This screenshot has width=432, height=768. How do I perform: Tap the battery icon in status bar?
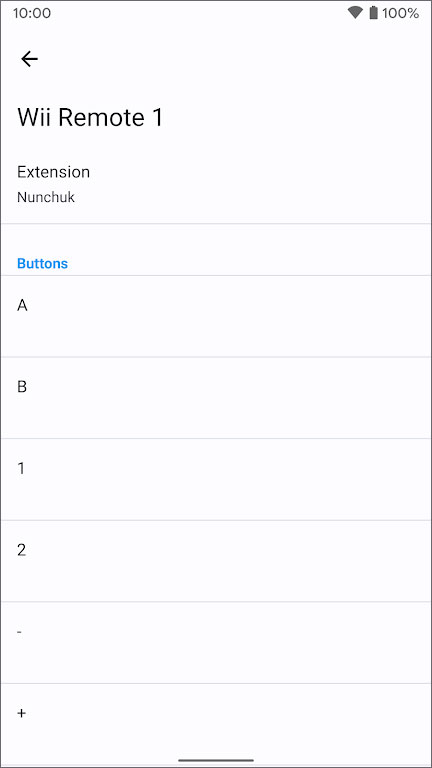373,13
